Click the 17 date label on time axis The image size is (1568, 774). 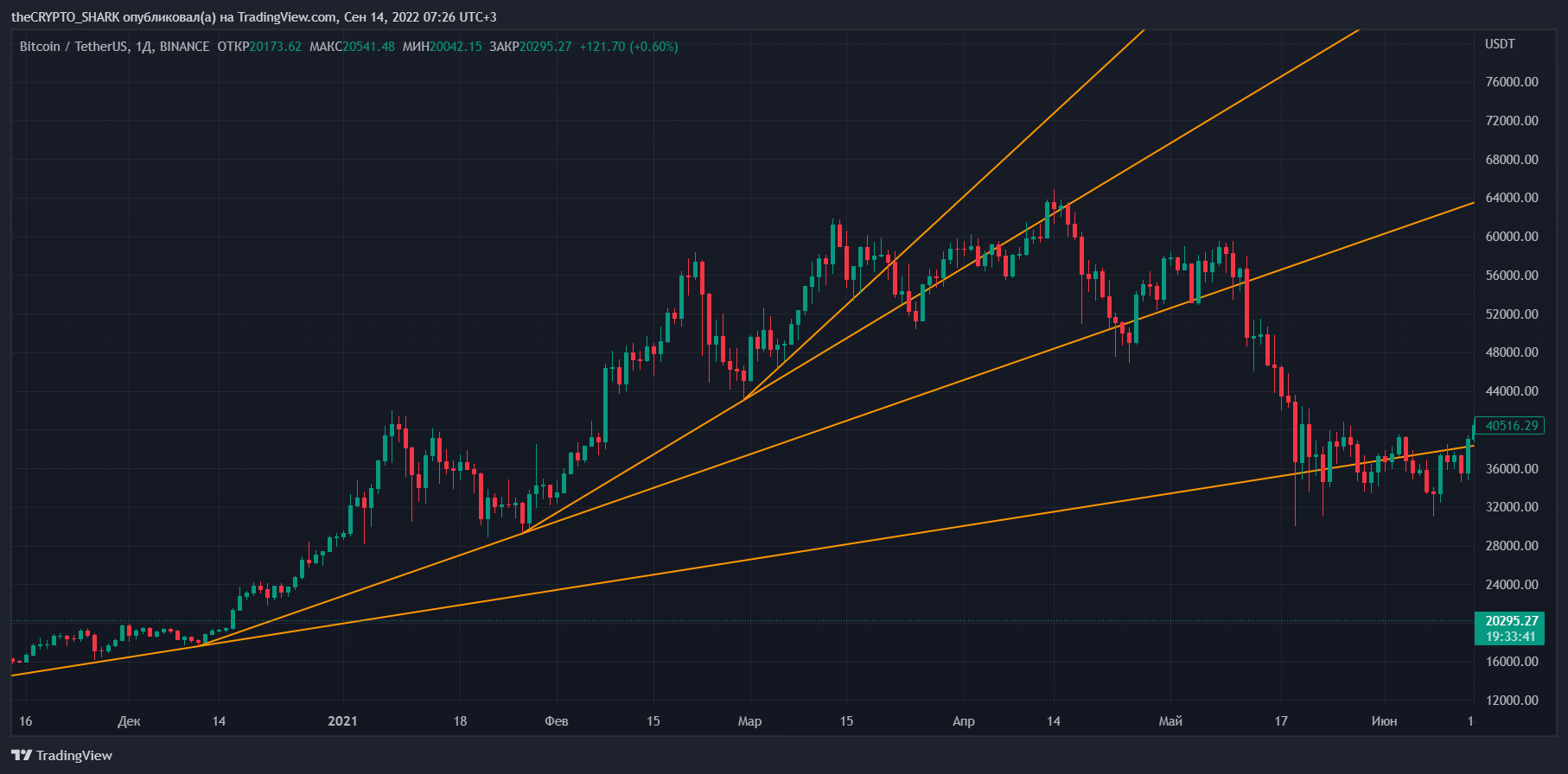[x=1281, y=721]
